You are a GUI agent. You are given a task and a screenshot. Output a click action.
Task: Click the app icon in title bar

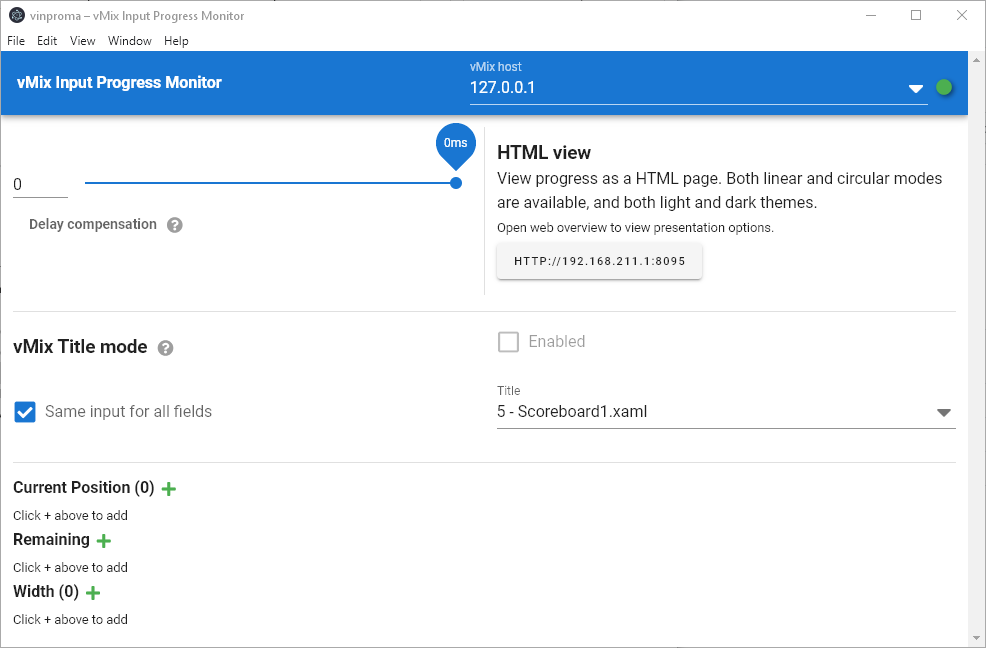(17, 15)
